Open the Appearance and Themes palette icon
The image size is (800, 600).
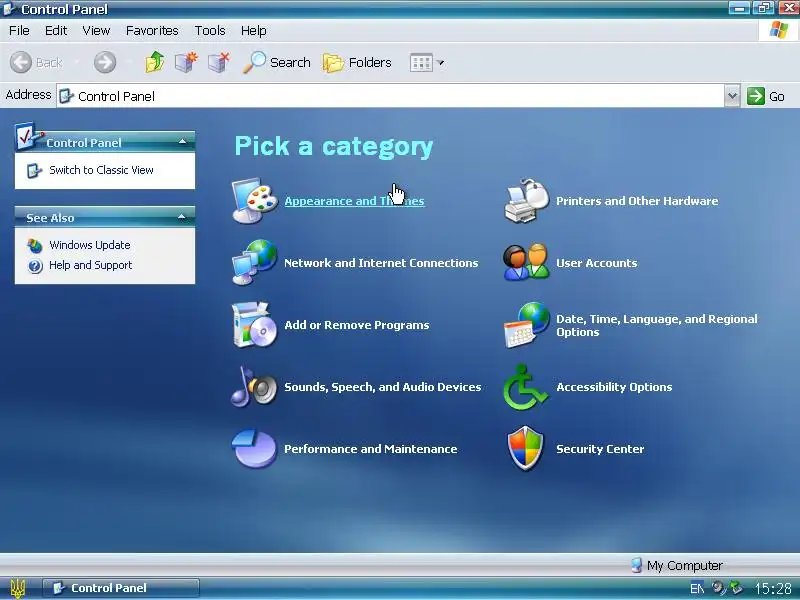(x=254, y=201)
